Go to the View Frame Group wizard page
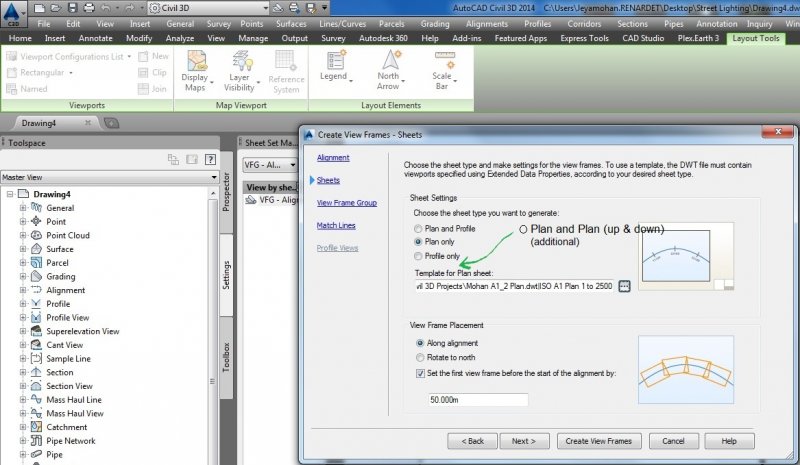The height and width of the screenshot is (465, 800). (346, 203)
